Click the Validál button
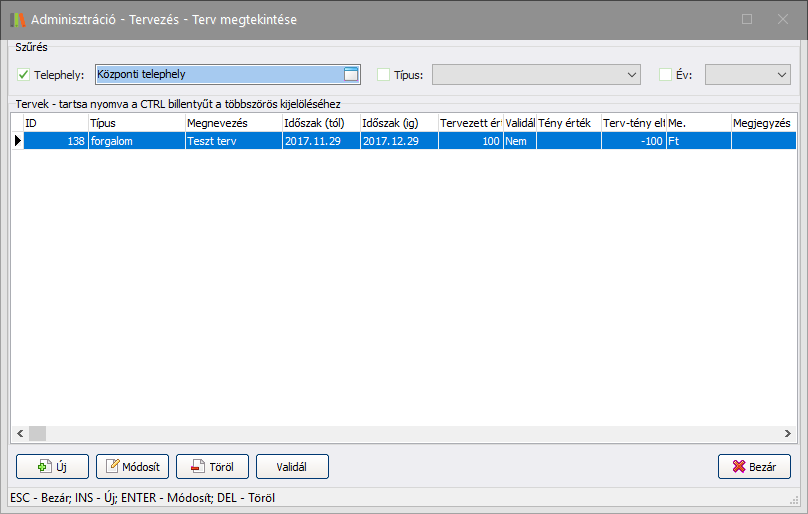This screenshot has height=514, width=808. tap(292, 467)
